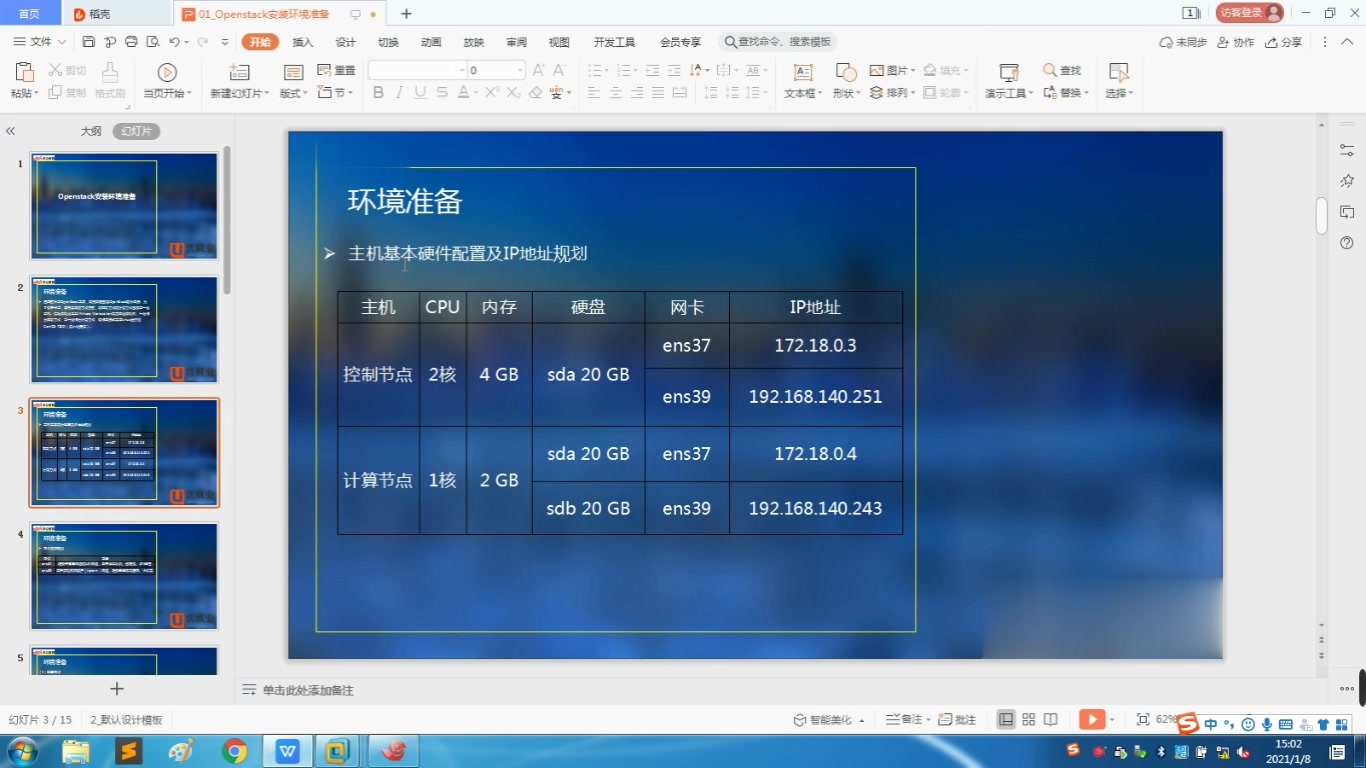Open the font color dropdown arrow
This screenshot has width=1366, height=768.
point(476,93)
